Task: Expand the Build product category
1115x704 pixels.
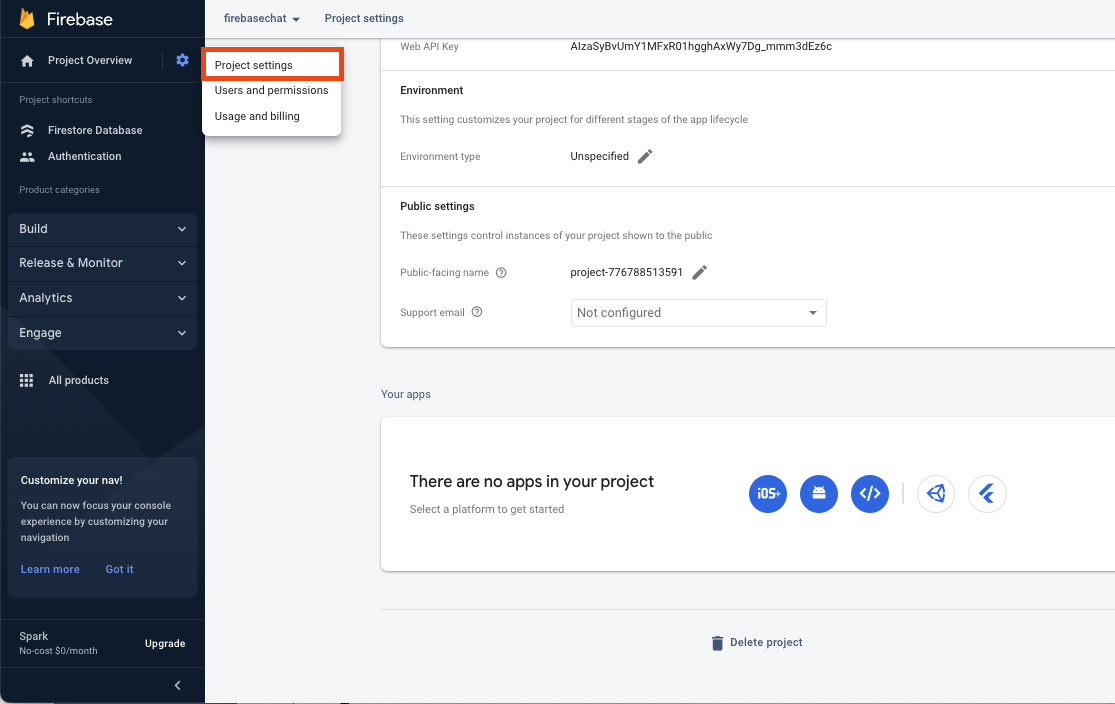Action: point(102,229)
